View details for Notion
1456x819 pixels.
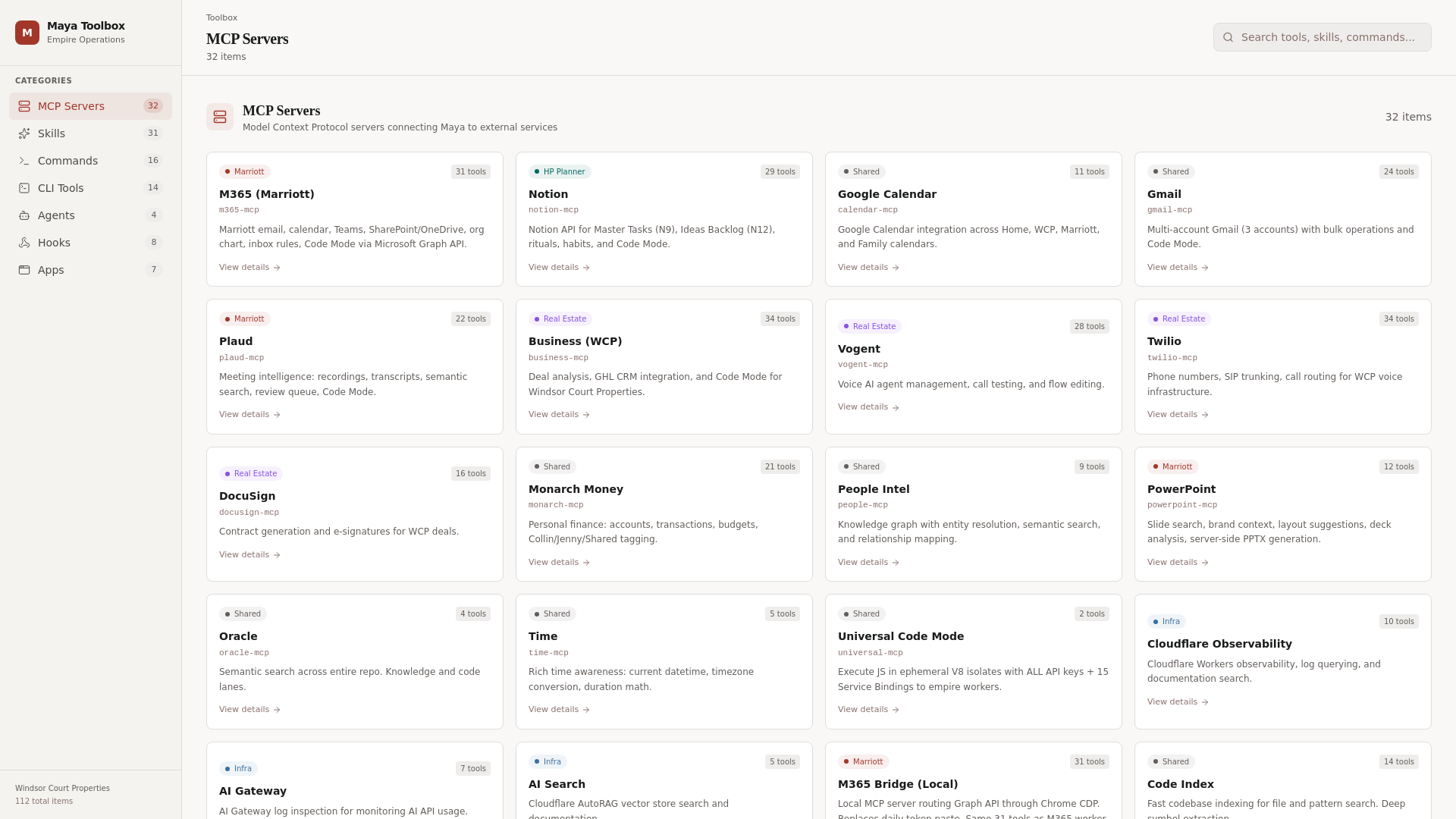tap(559, 268)
